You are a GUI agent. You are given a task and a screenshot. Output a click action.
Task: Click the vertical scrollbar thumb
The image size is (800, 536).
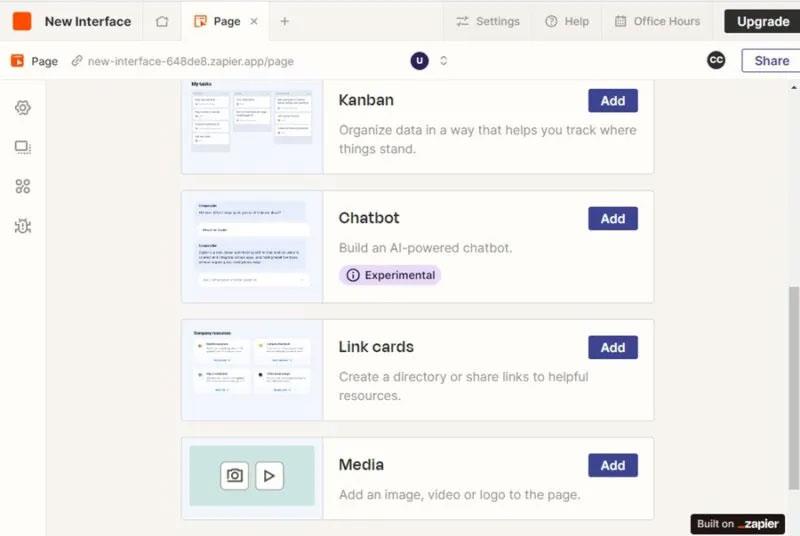pyautogui.click(x=794, y=388)
